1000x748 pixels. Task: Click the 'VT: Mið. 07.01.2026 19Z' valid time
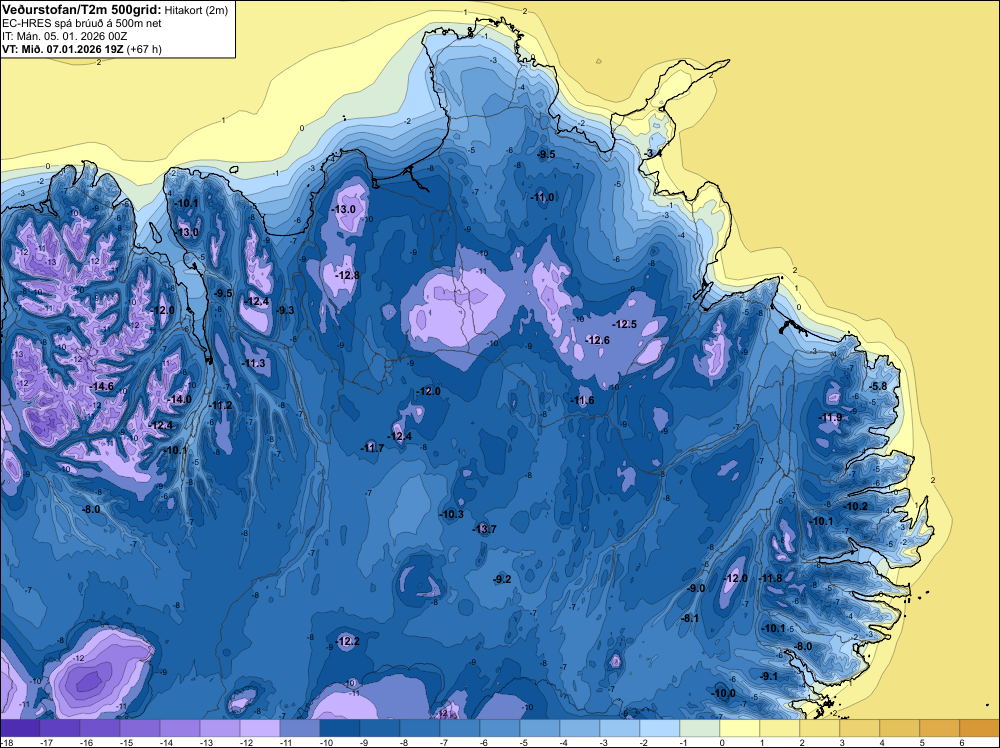(63, 49)
